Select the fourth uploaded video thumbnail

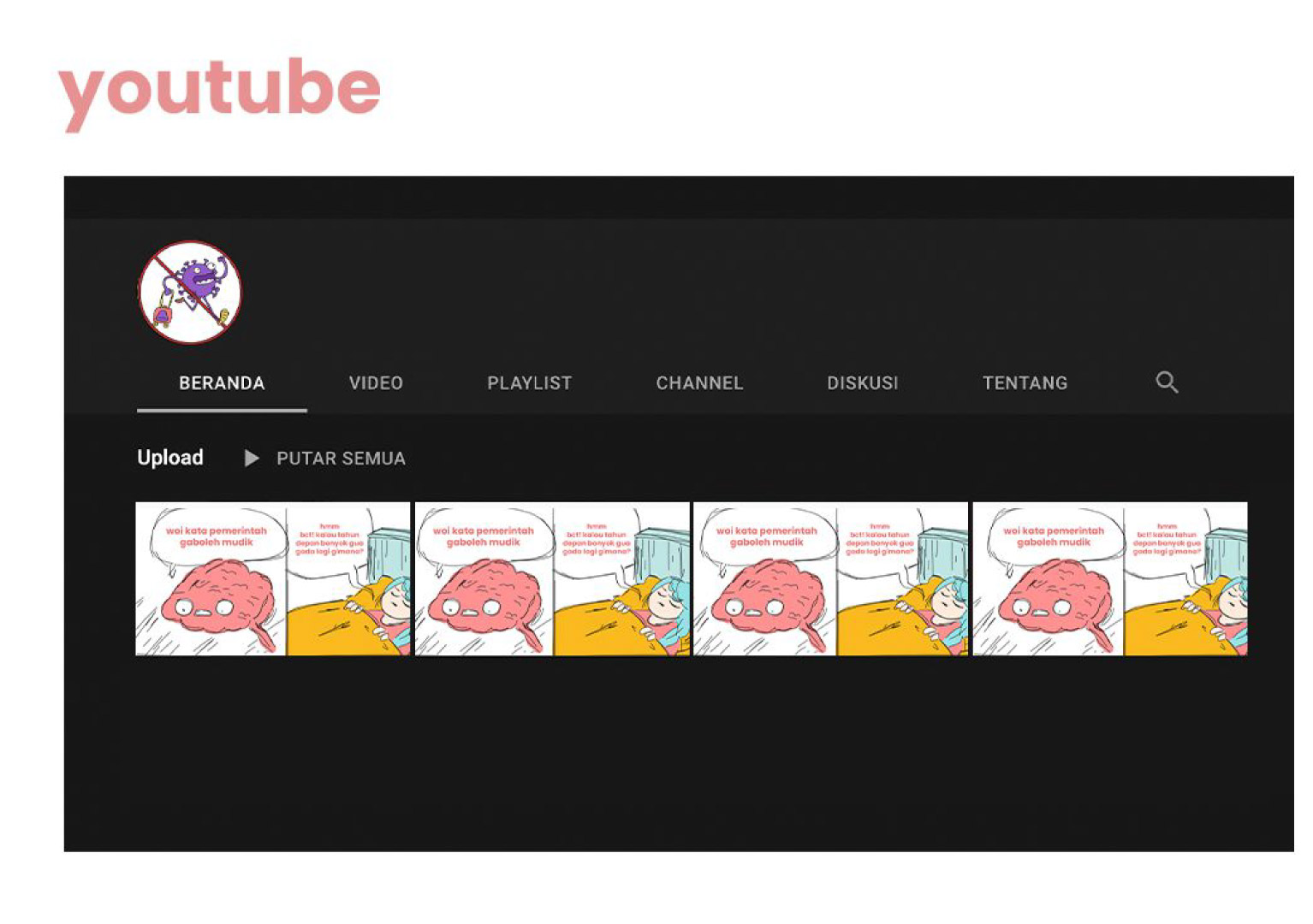click(1110, 579)
